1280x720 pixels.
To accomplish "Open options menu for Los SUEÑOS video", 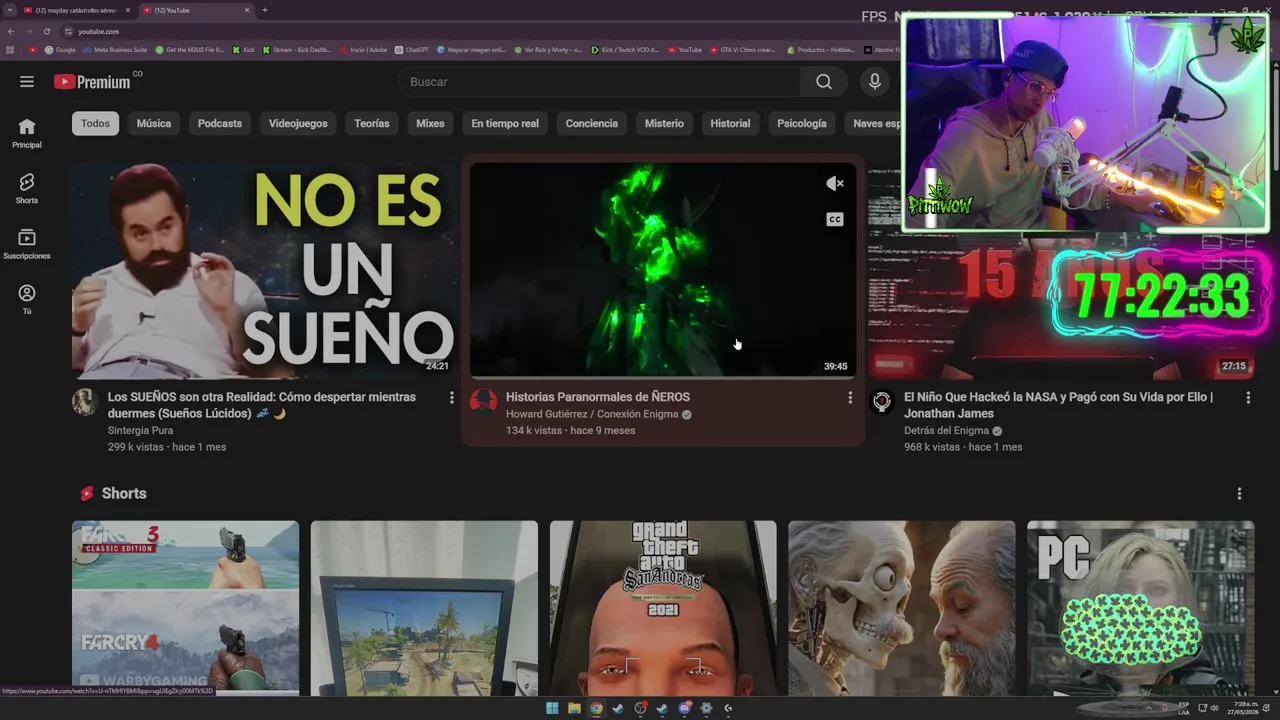I will click(x=451, y=397).
